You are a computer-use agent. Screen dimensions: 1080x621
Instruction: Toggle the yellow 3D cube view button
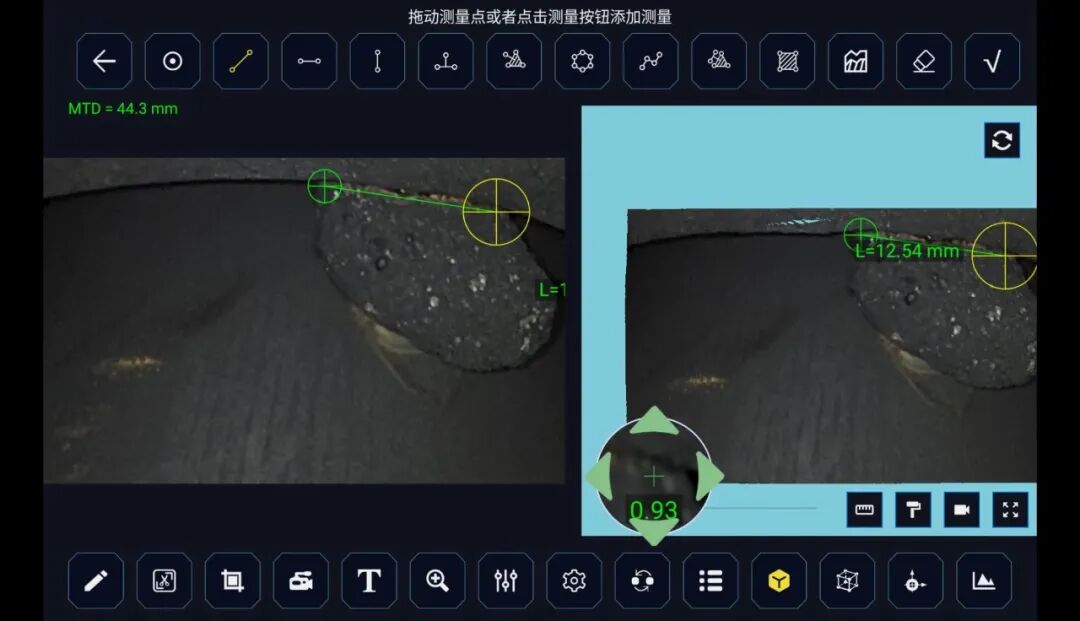[778, 580]
